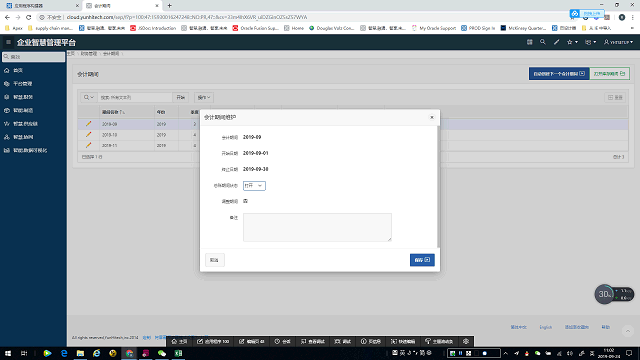Open the My Oracle Support bookmark

pyautogui.click(x=433, y=28)
